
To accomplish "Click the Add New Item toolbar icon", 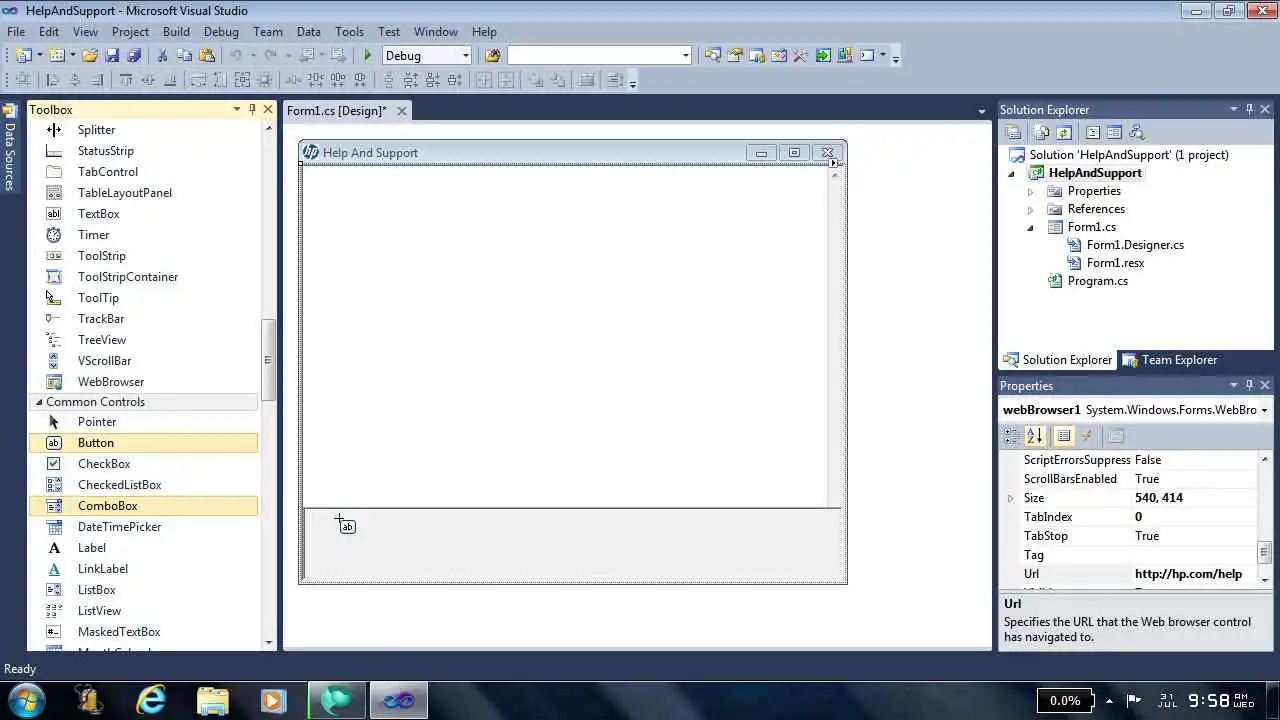I will point(57,55).
